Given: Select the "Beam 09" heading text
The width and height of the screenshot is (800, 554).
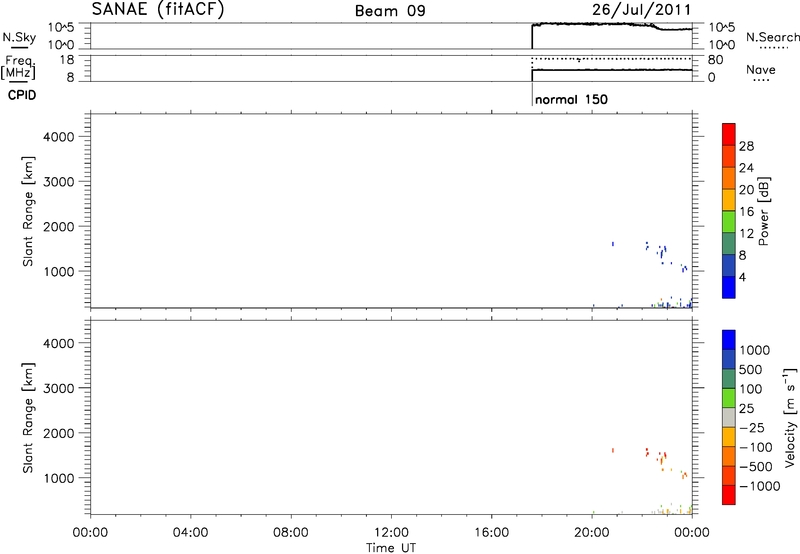Looking at the screenshot, I should (x=390, y=11).
